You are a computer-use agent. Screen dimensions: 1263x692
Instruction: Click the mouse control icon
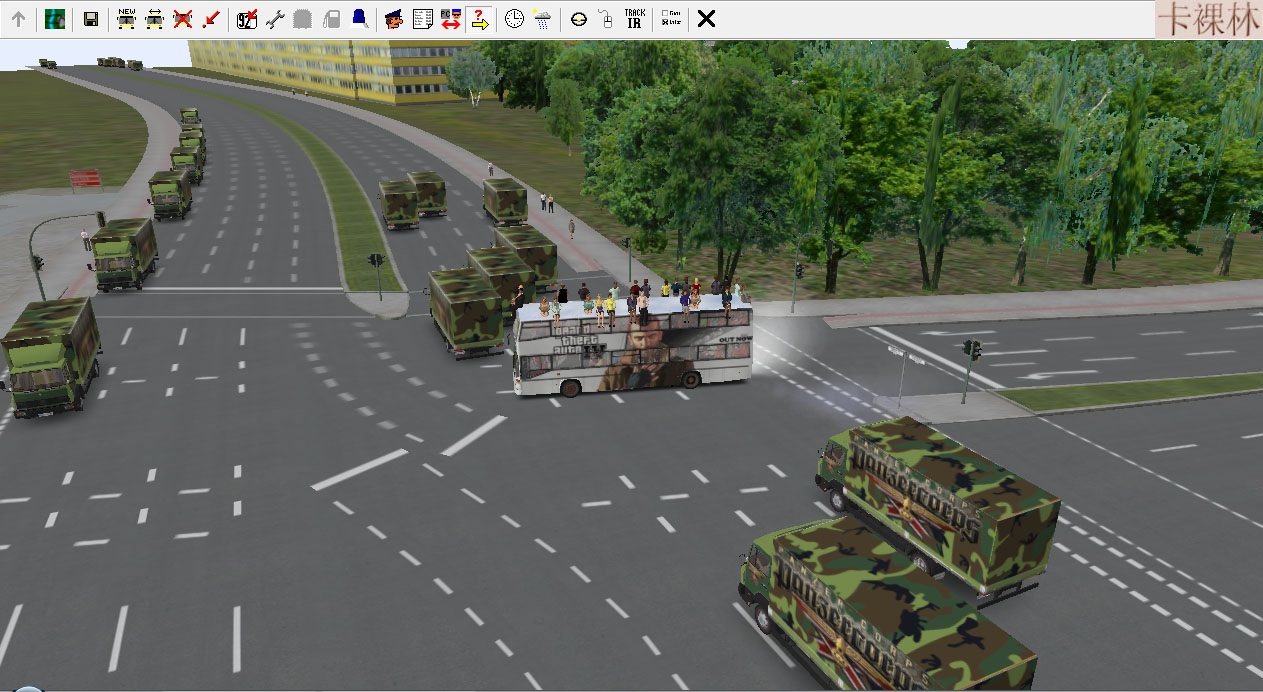pyautogui.click(x=606, y=19)
